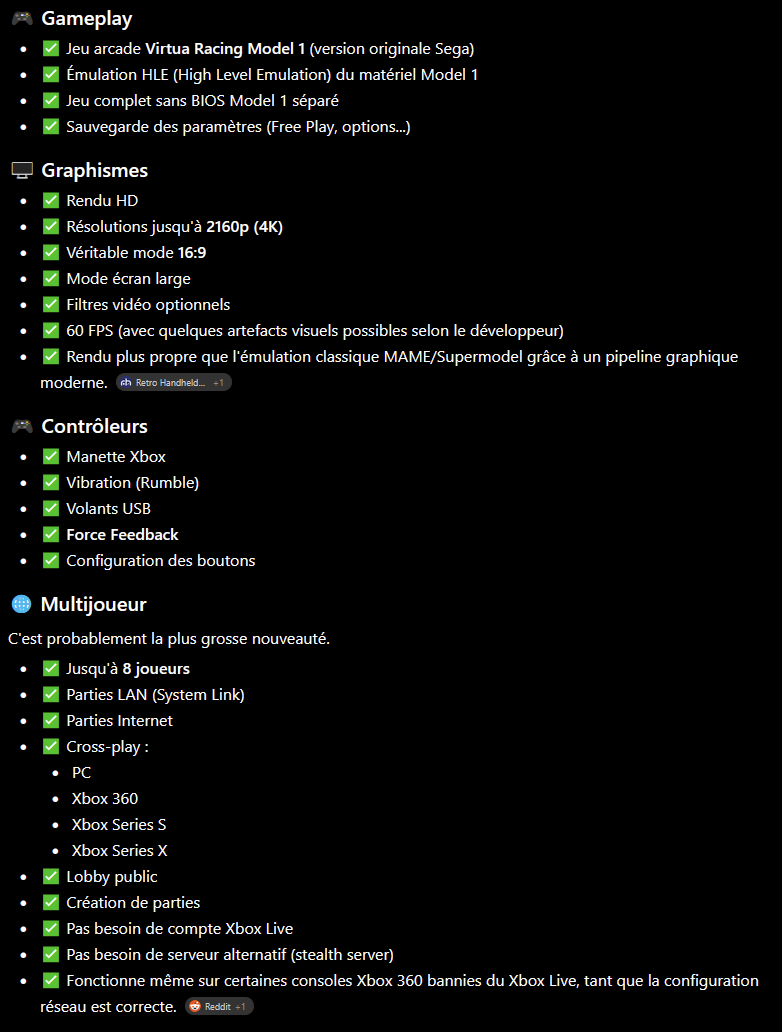Click the 8 joueurs bold text
782x1032 pixels.
(156, 669)
